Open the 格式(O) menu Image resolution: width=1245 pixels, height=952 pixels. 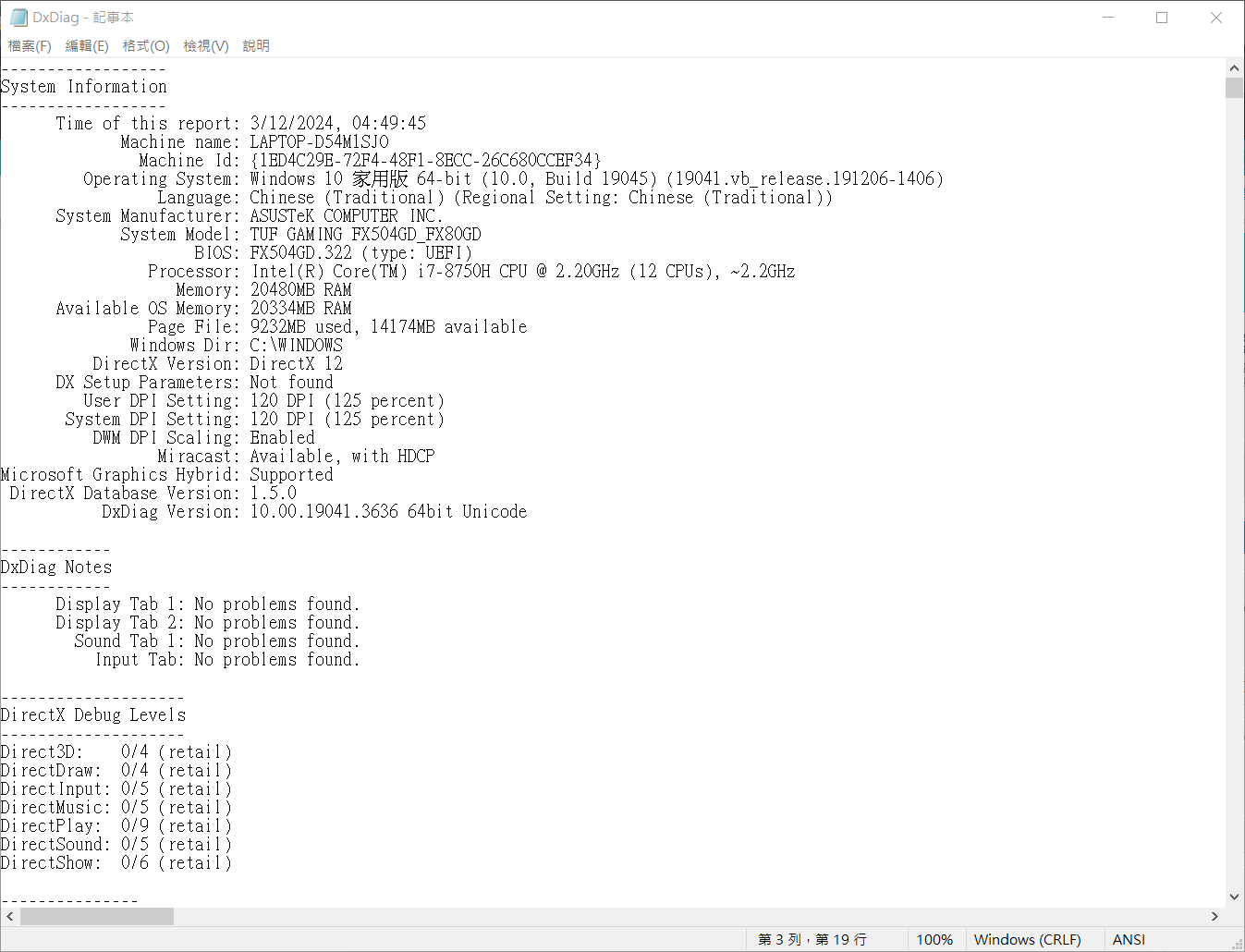click(146, 46)
